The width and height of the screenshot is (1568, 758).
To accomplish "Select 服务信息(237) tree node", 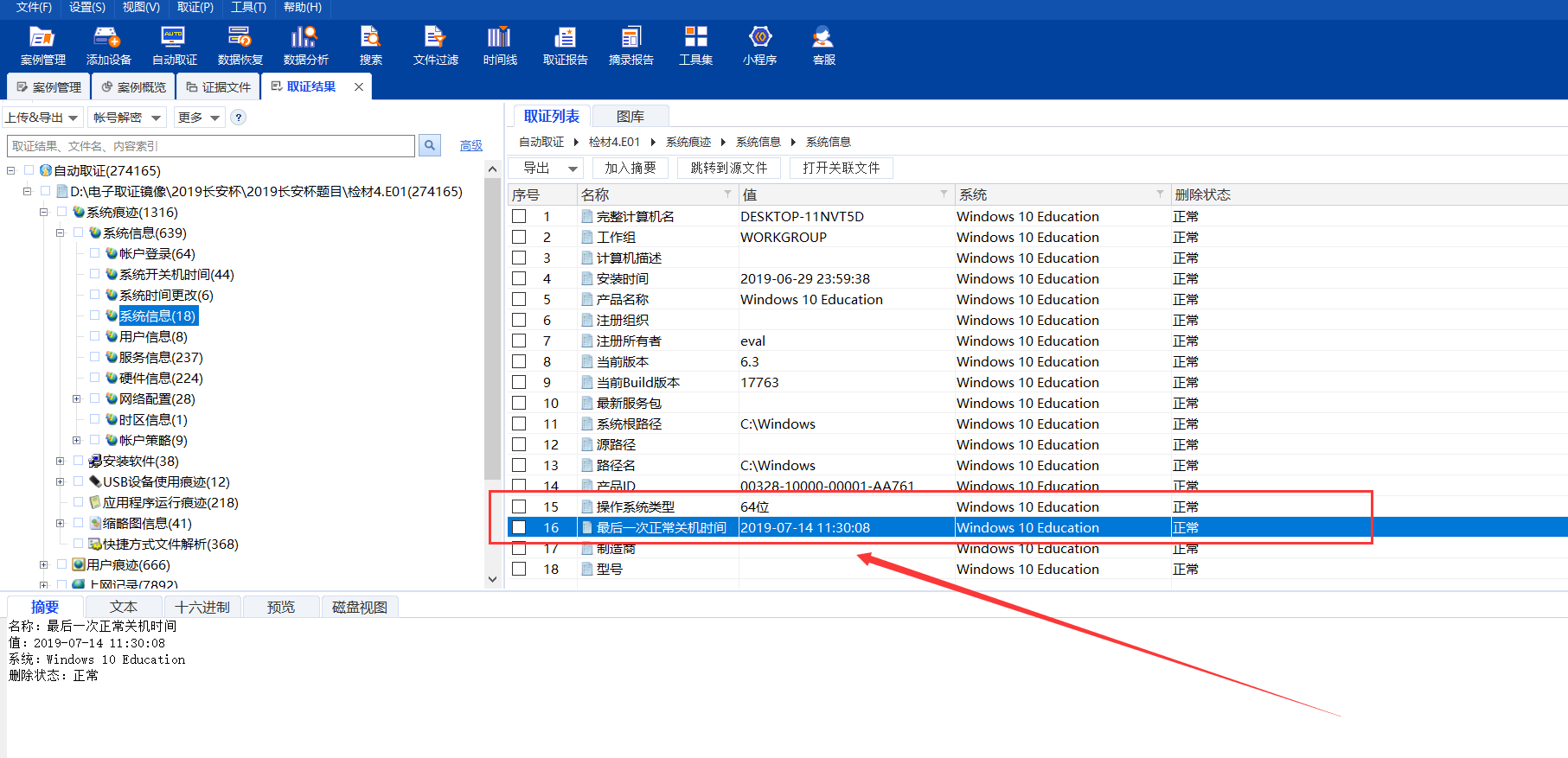I will 161,357.
